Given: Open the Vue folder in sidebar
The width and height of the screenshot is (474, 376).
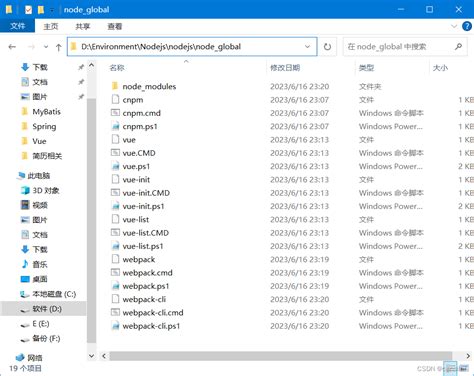Looking at the screenshot, I should click(x=39, y=141).
